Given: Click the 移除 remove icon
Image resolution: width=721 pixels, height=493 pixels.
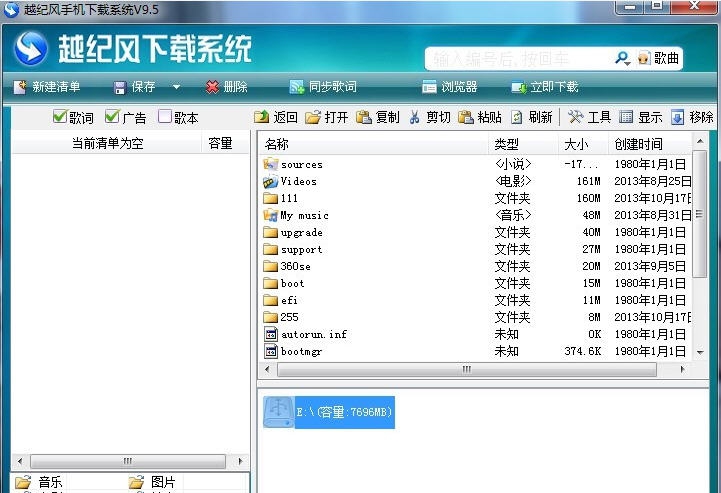Looking at the screenshot, I should point(677,117).
